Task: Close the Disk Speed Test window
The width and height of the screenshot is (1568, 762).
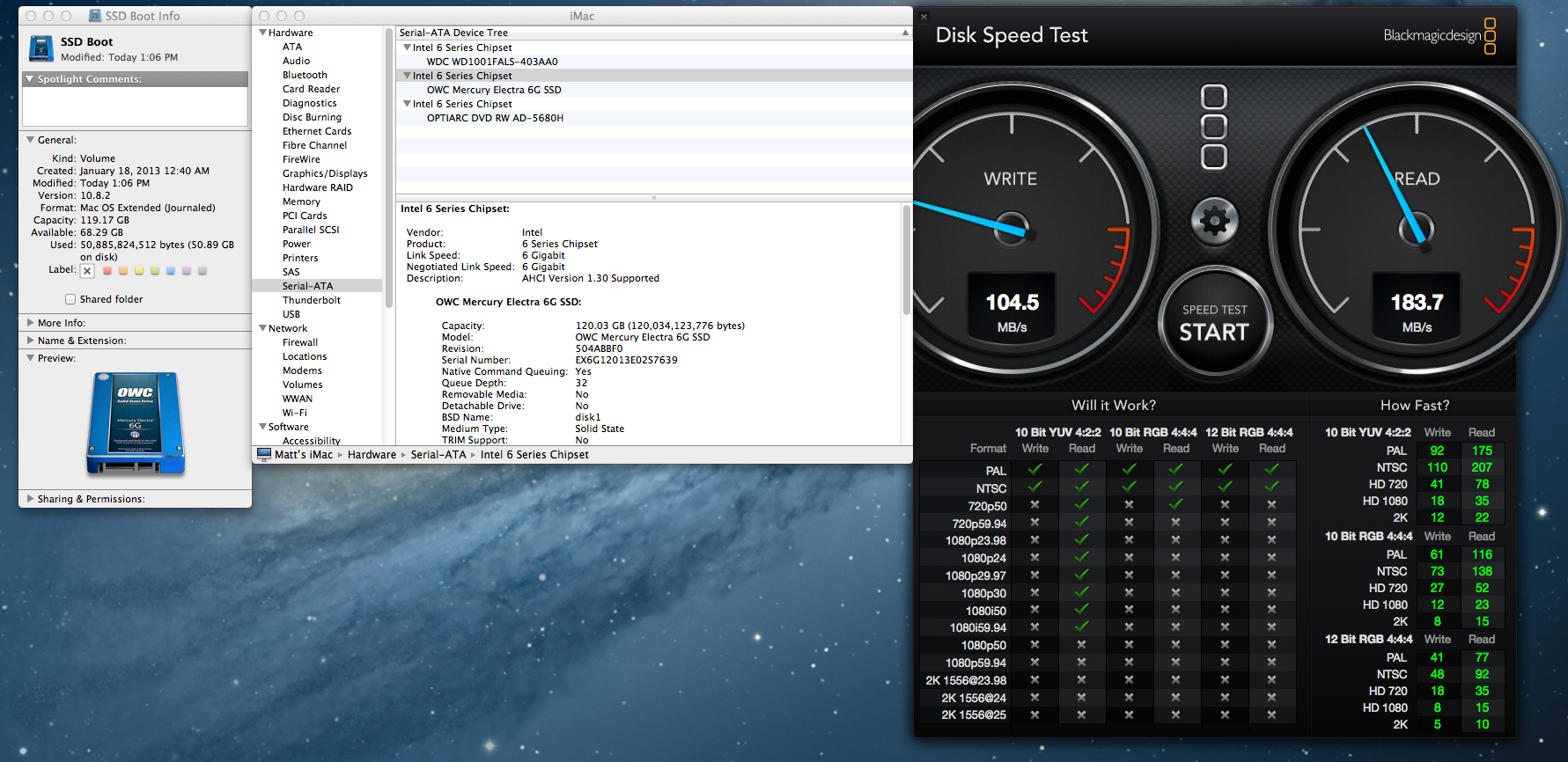Action: (x=924, y=17)
